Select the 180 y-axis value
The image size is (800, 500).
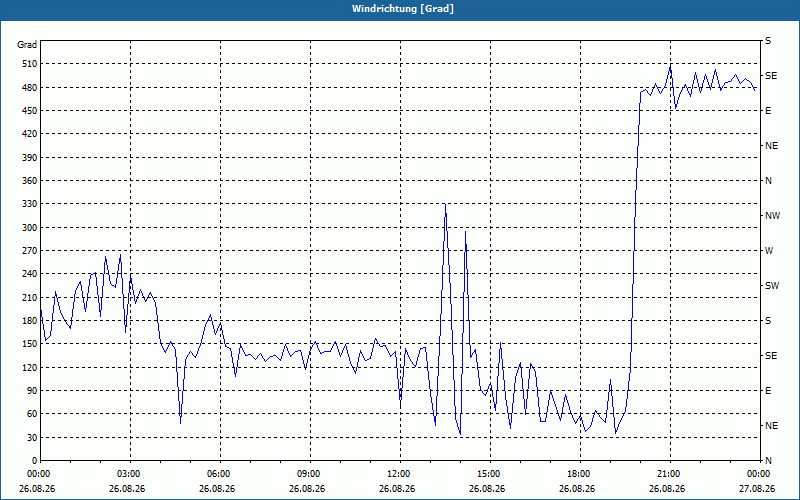[x=30, y=321]
